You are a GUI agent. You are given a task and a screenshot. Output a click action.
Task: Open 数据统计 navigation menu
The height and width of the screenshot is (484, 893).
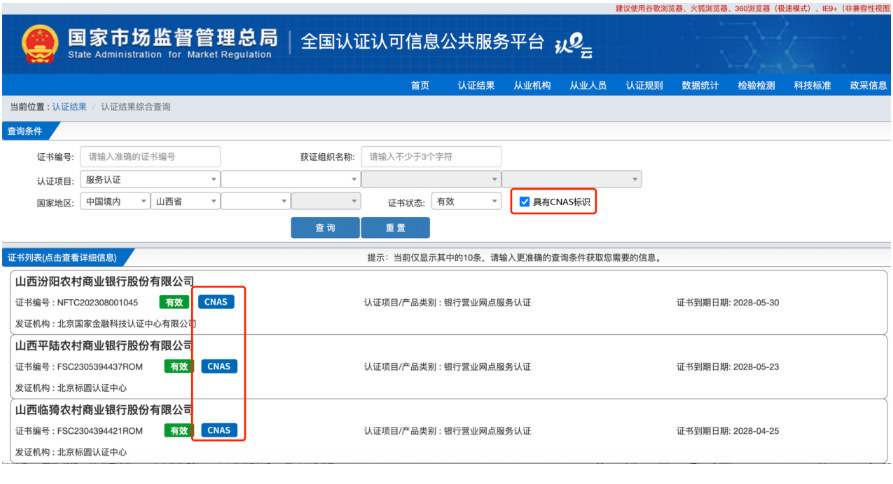[700, 85]
